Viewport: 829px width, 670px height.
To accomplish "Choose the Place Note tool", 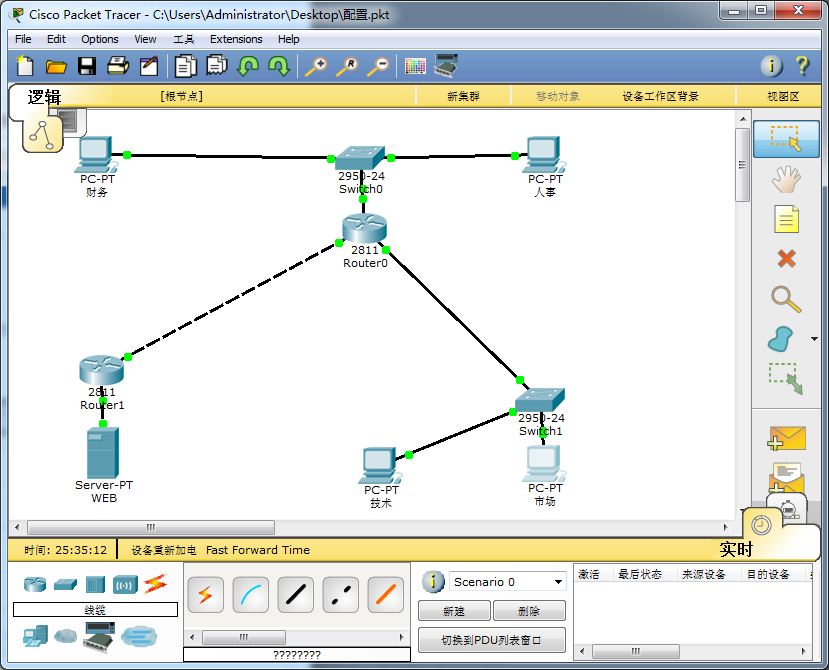I will 786,219.
